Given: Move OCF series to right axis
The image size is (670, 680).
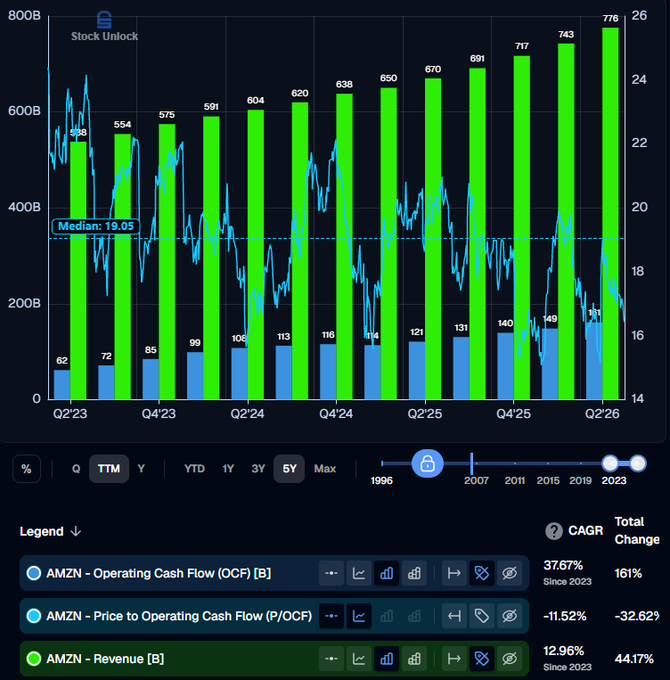Looking at the screenshot, I should click(454, 573).
